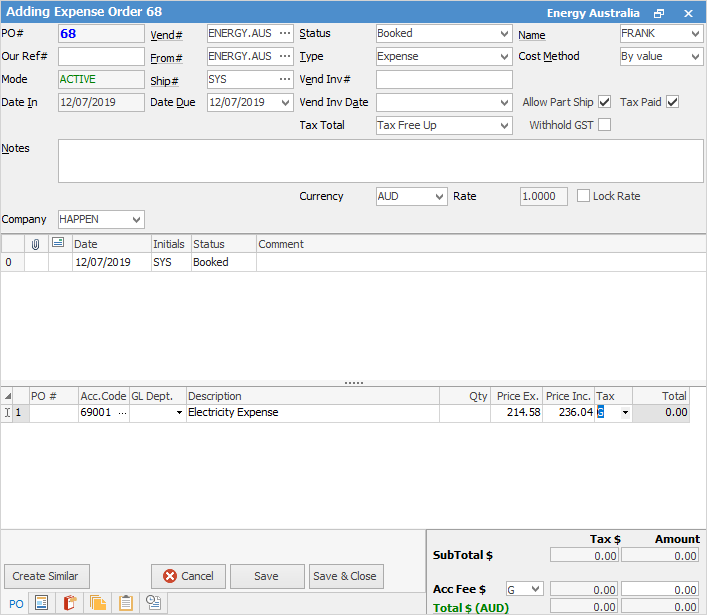Click the Vend# ellipsis lookup button

(285, 33)
